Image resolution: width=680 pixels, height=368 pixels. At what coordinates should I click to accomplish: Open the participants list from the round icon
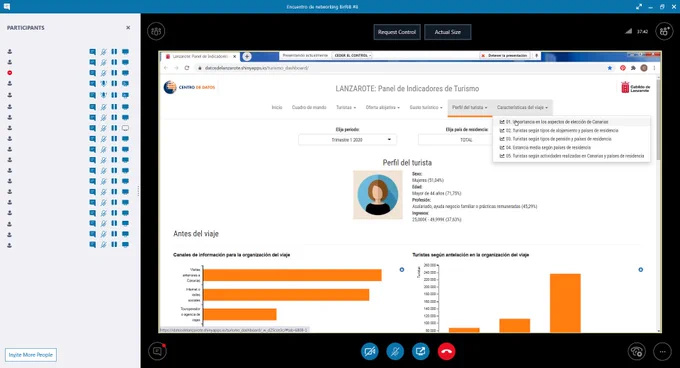coord(156,31)
